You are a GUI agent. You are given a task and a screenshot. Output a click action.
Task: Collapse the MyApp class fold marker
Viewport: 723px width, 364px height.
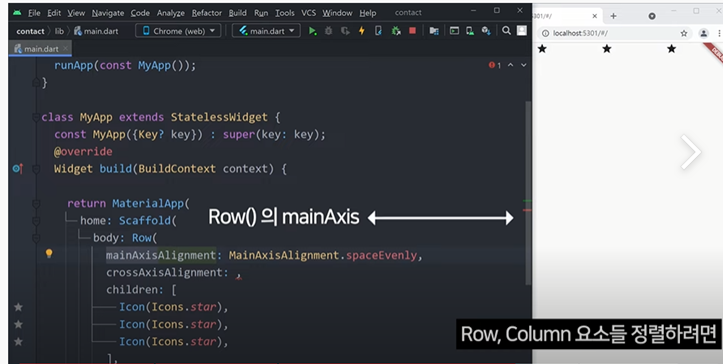tap(36, 117)
